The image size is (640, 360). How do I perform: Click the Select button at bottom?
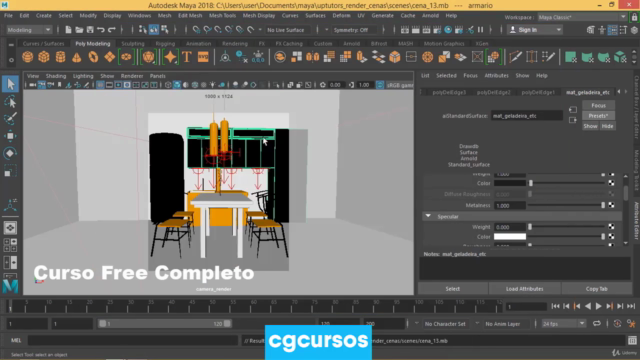453,289
